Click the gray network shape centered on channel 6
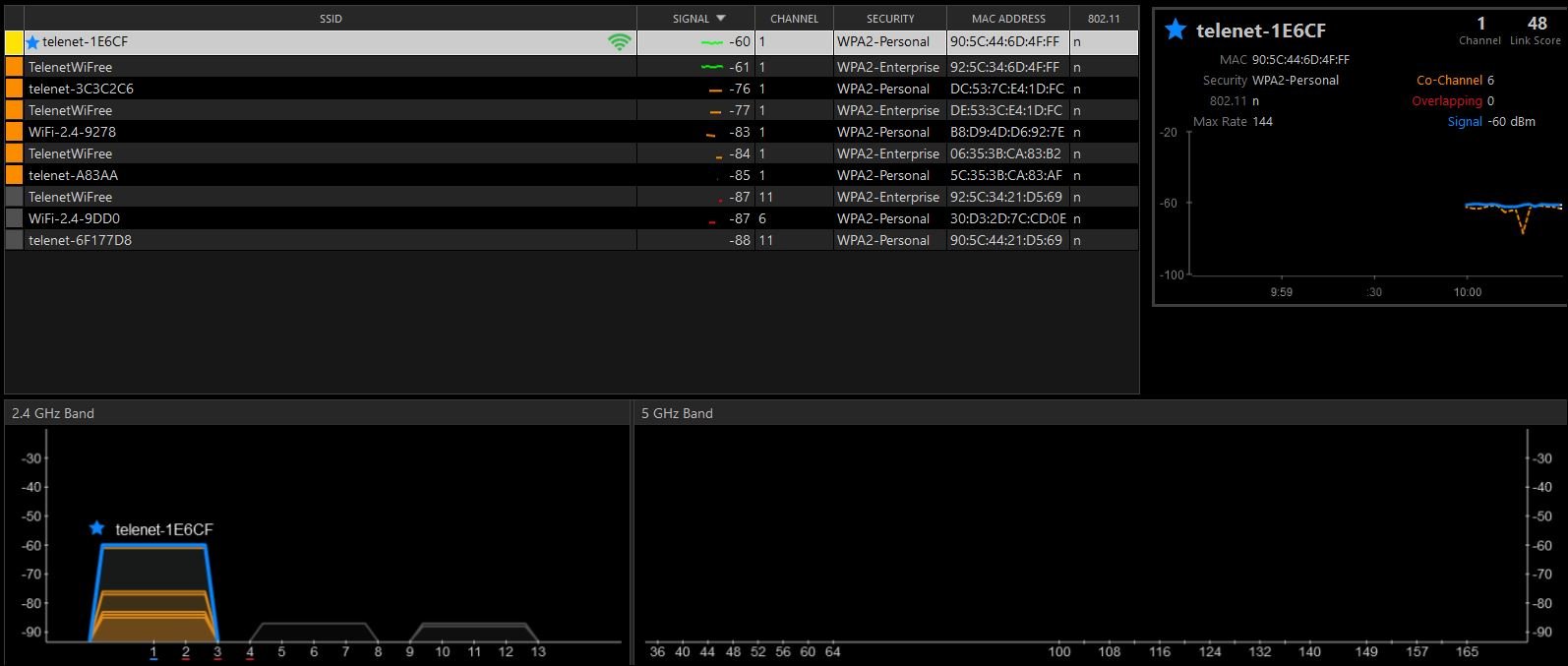Viewport: 1568px width, 666px height. [314, 633]
